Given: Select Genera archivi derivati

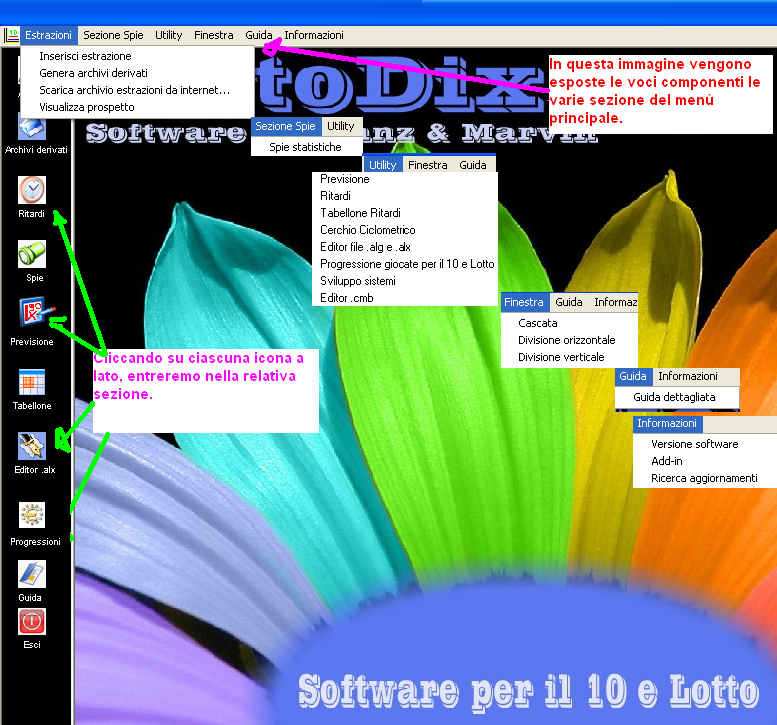Looking at the screenshot, I should pyautogui.click(x=93, y=73).
